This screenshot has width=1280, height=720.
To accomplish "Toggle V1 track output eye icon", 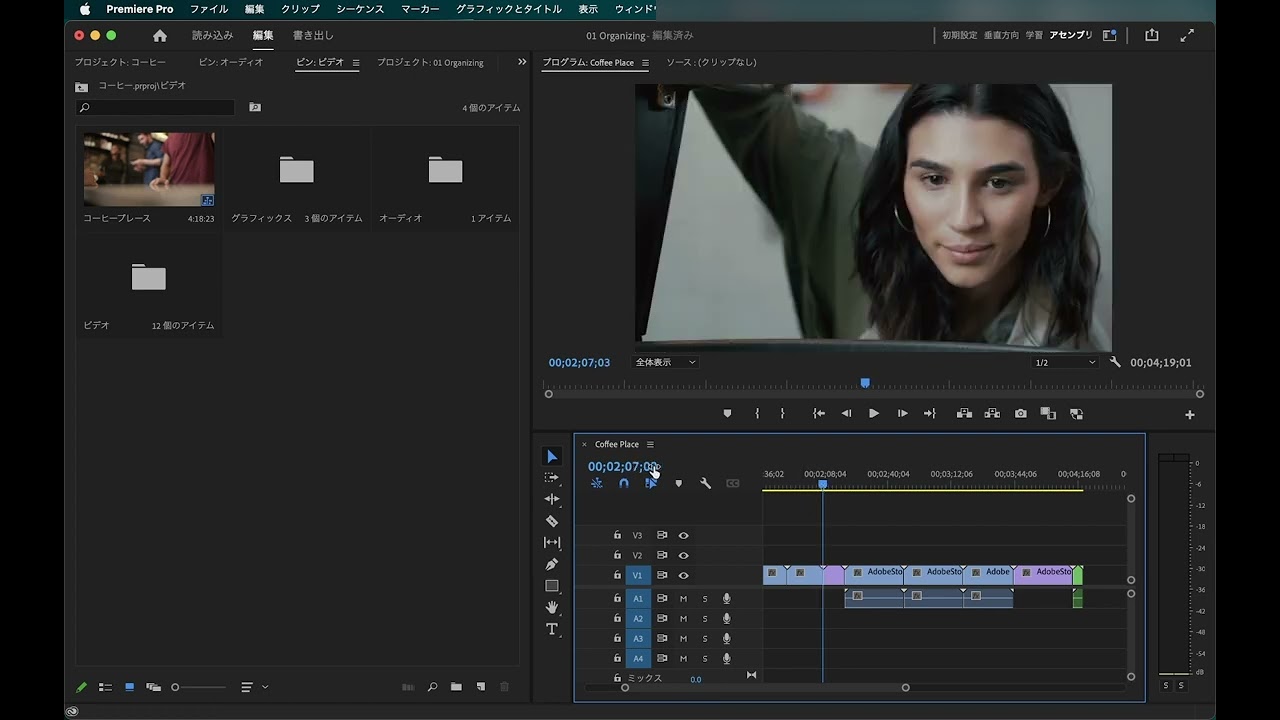I will pos(684,575).
